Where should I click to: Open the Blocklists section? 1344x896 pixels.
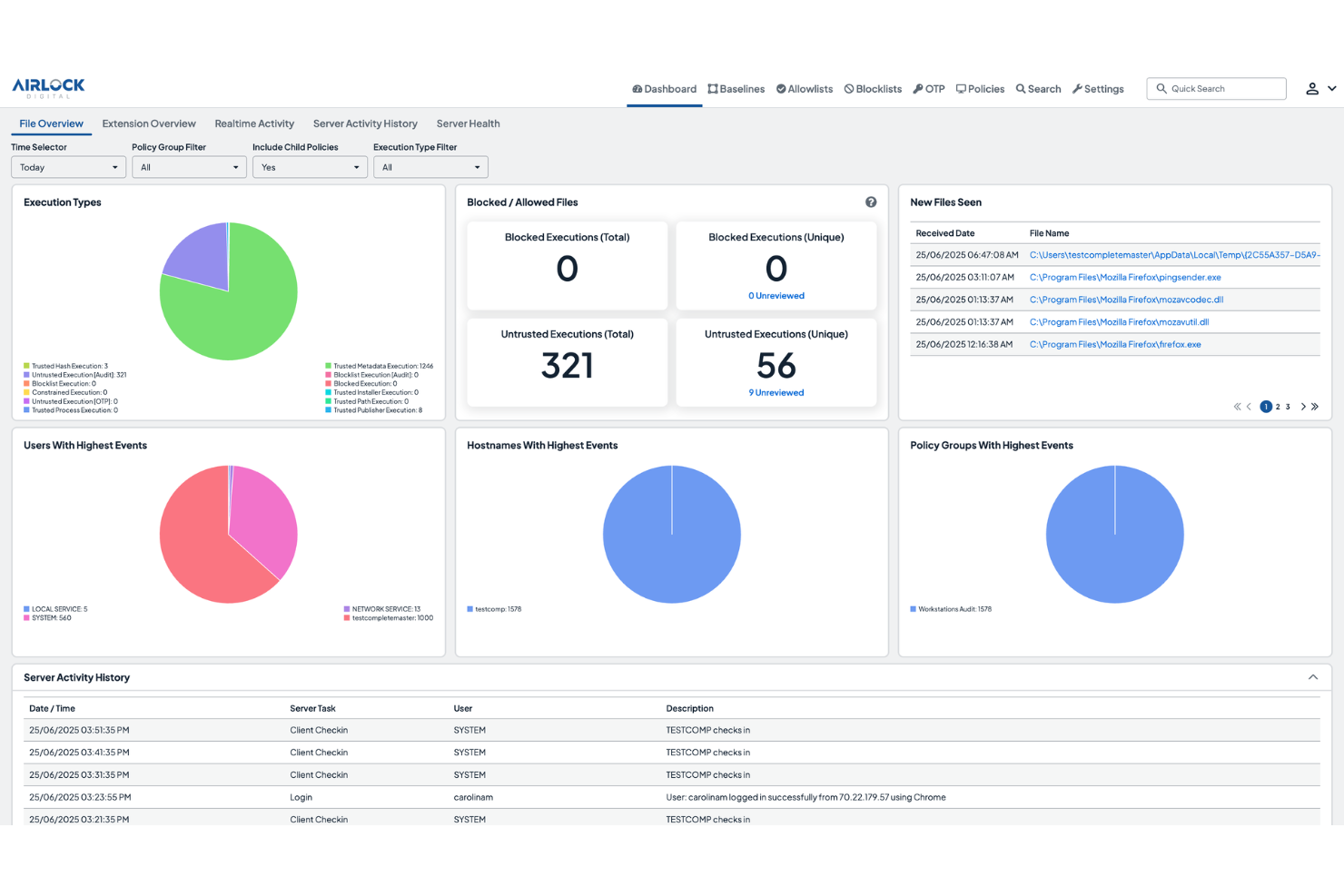(872, 88)
